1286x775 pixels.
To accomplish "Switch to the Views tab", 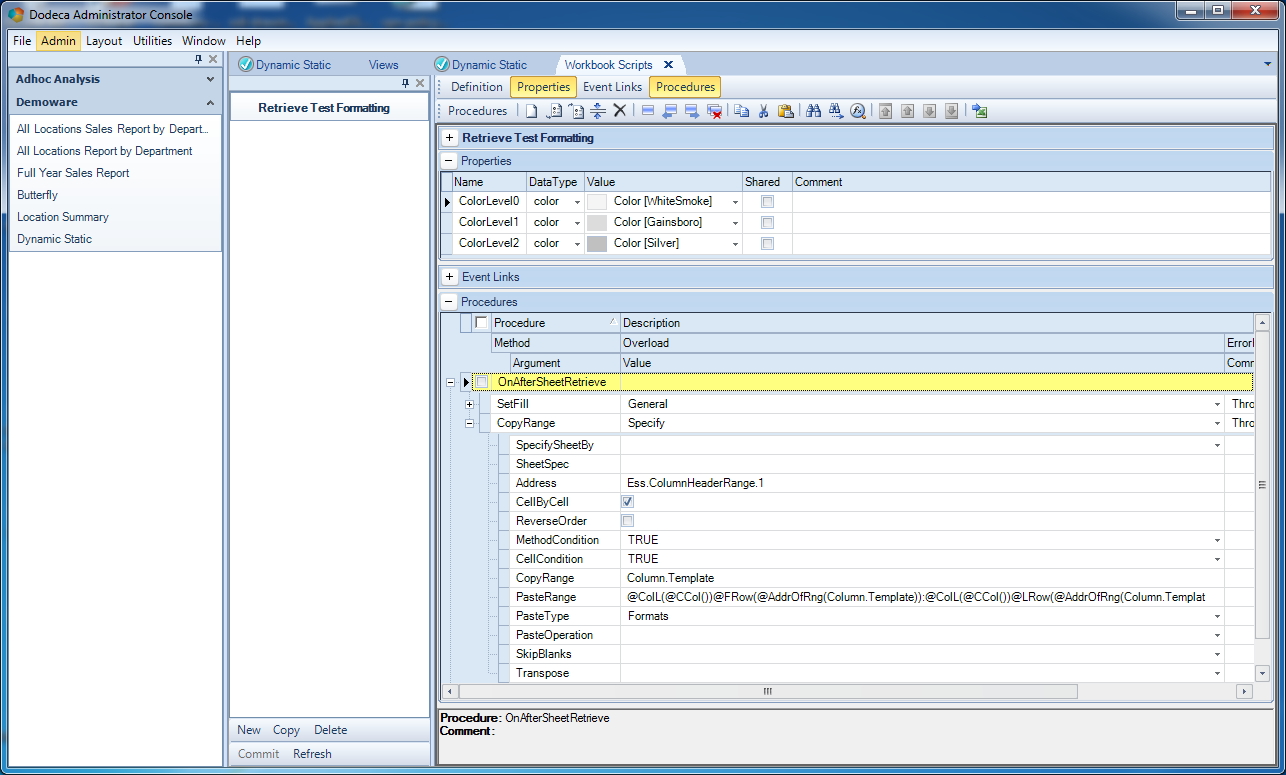I will tap(383, 65).
